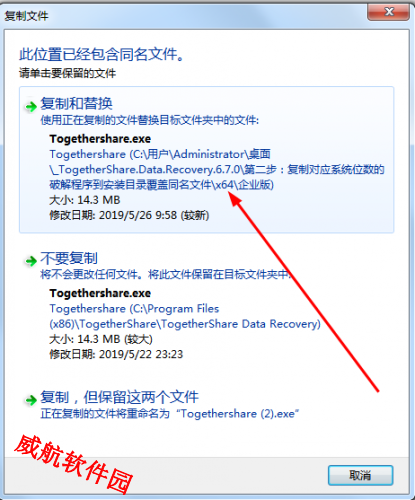Viewport: 415px width, 500px height.
Task: Click the 复制文件 title bar text
Action: pyautogui.click(x=26, y=16)
